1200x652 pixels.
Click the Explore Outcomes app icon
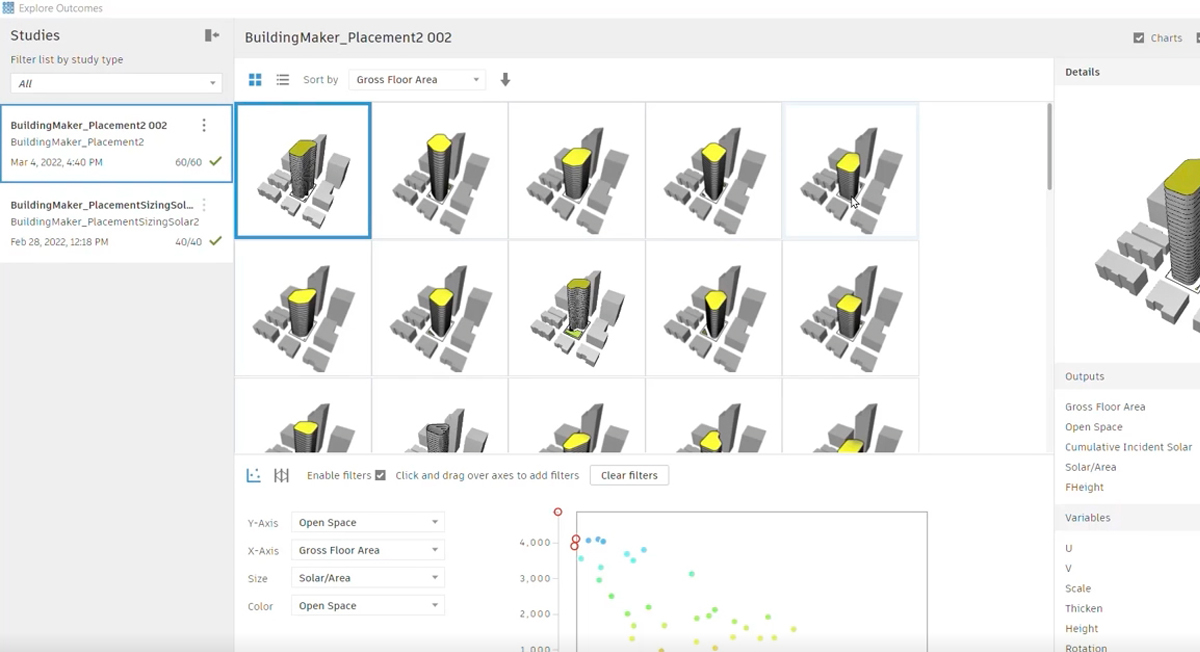[x=8, y=8]
